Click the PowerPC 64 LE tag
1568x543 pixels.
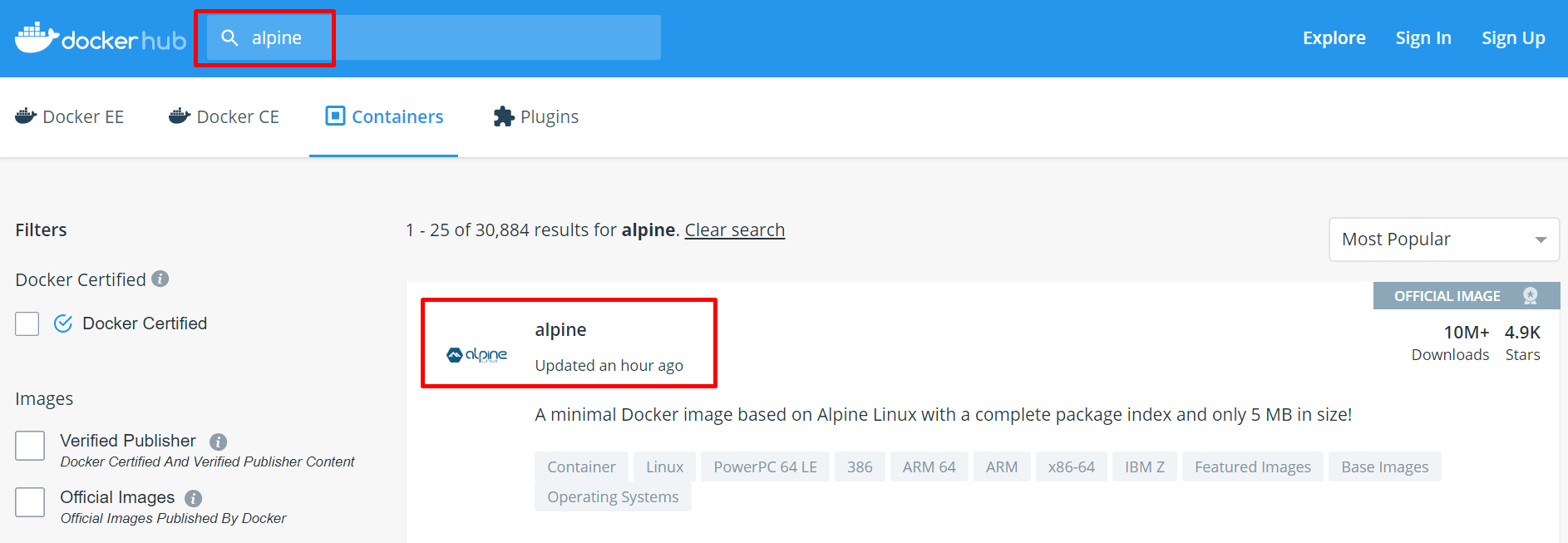tap(765, 466)
